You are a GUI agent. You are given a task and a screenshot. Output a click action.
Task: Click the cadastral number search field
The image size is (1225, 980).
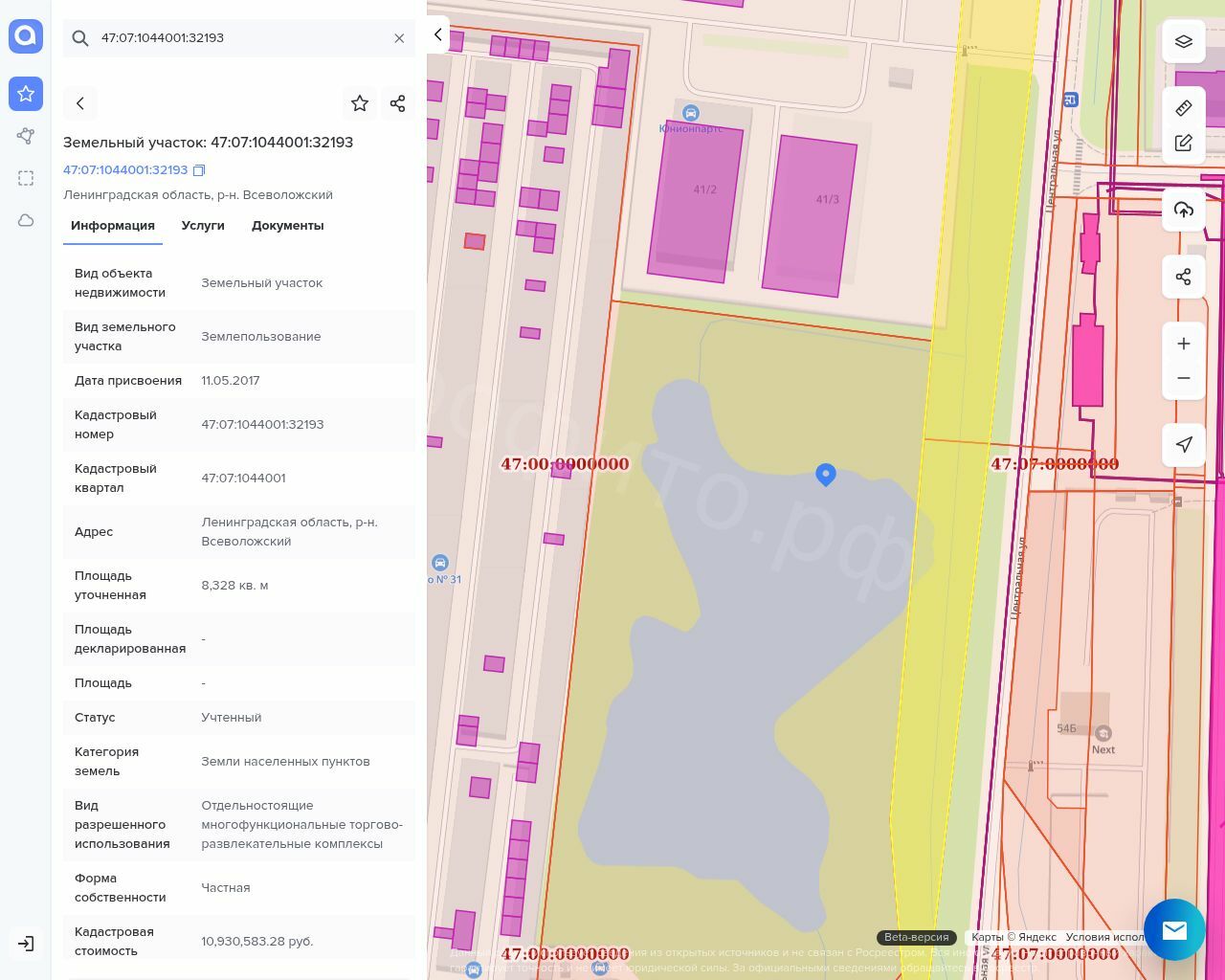[239, 38]
